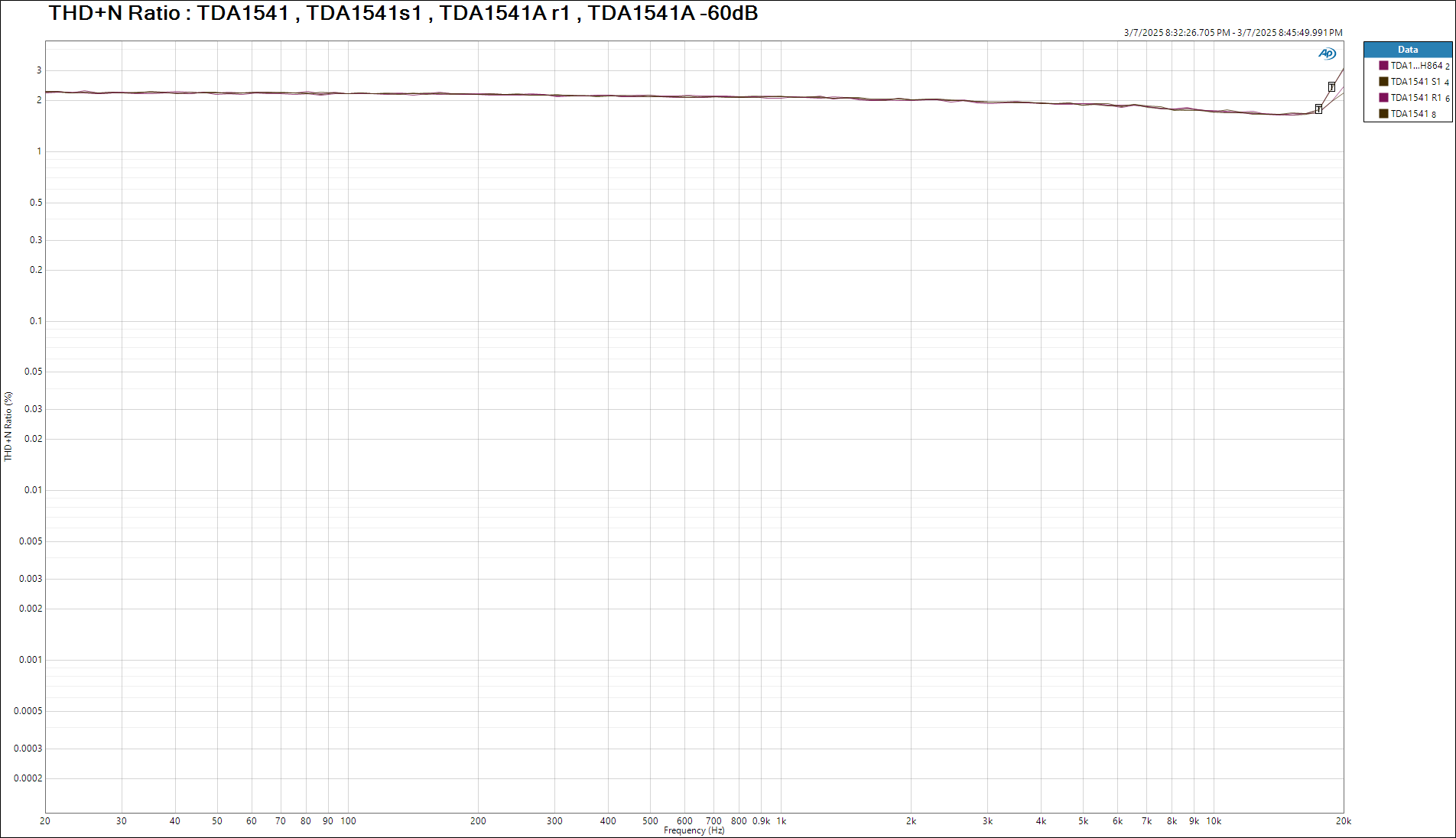Click the TDA1541 R1 color swatch
The image size is (1456, 838).
[1383, 98]
